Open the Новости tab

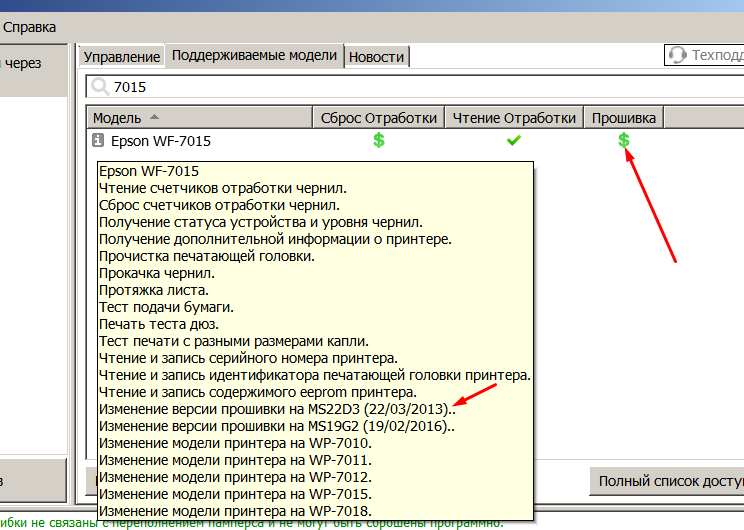pos(376,56)
